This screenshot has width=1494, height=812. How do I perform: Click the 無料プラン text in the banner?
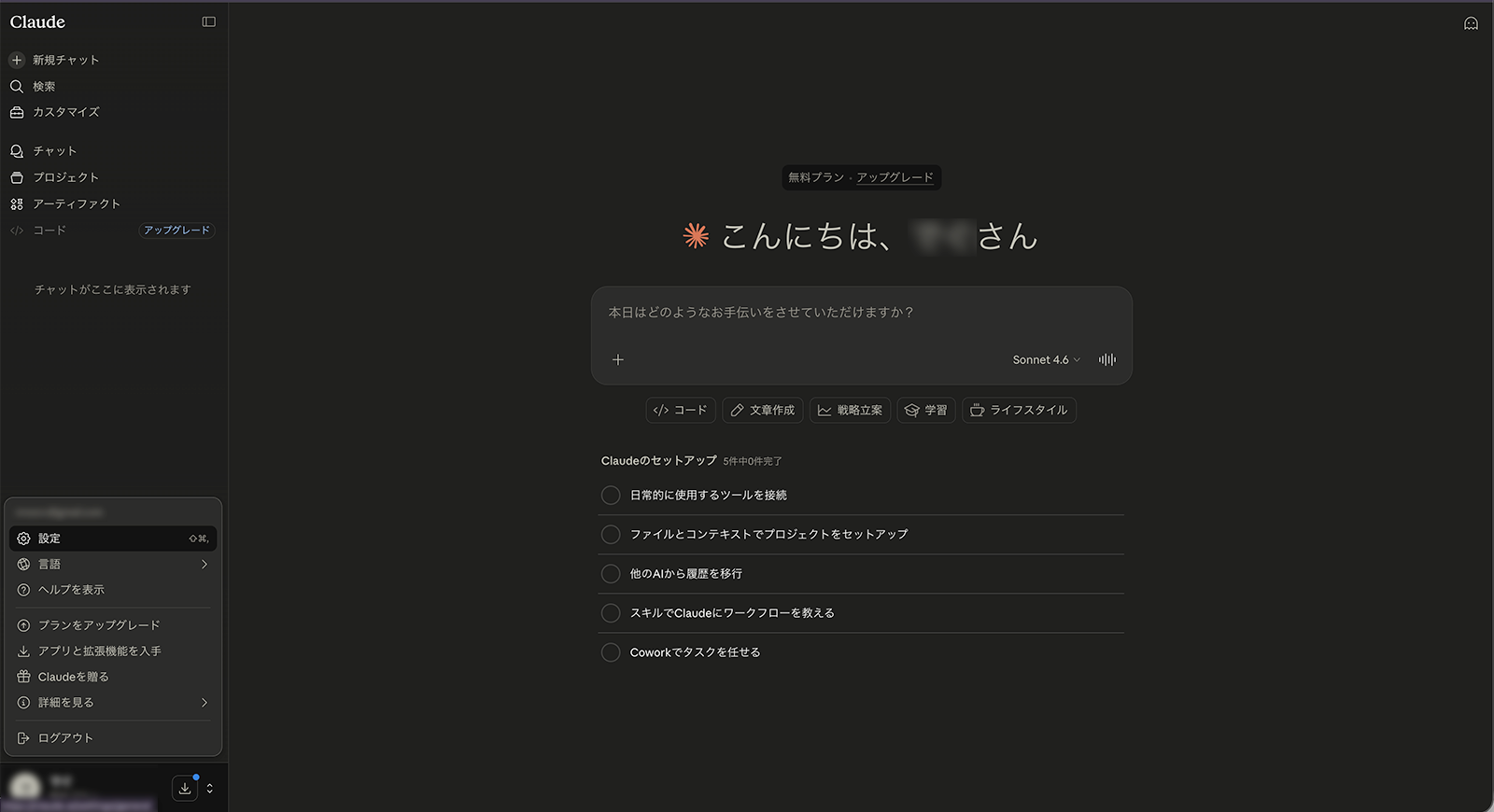[816, 177]
